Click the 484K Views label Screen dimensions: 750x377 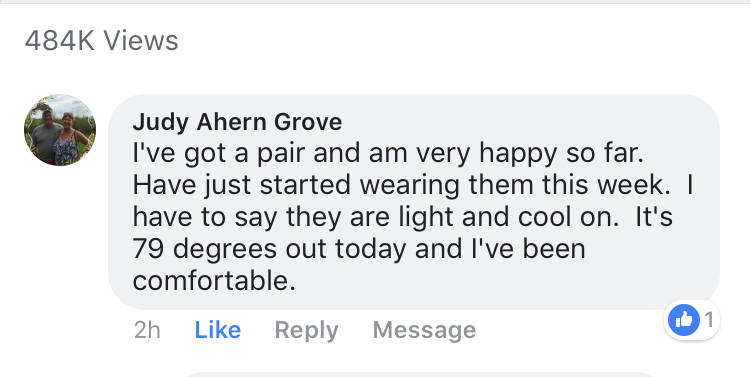101,41
